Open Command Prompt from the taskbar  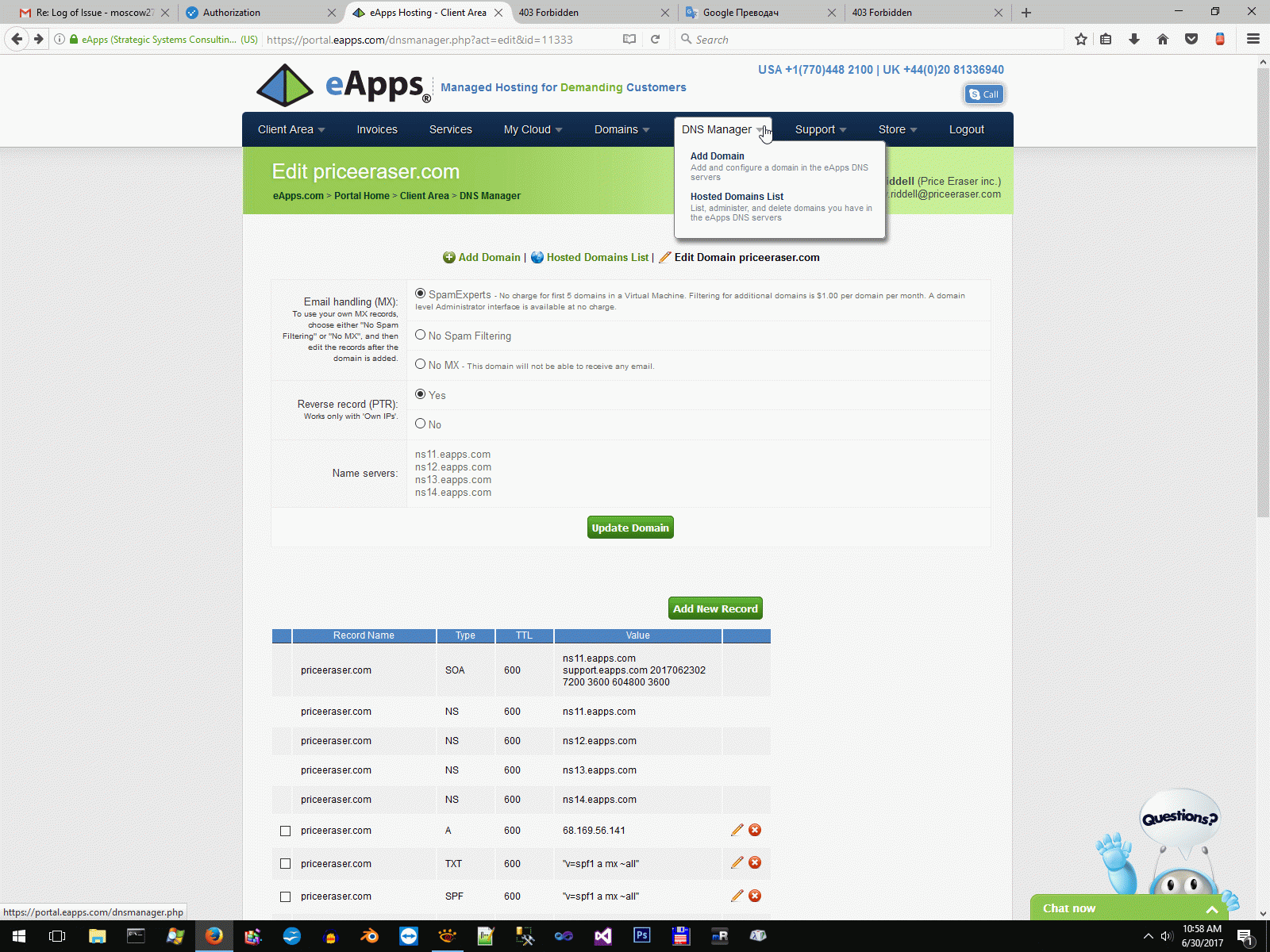pos(136,936)
